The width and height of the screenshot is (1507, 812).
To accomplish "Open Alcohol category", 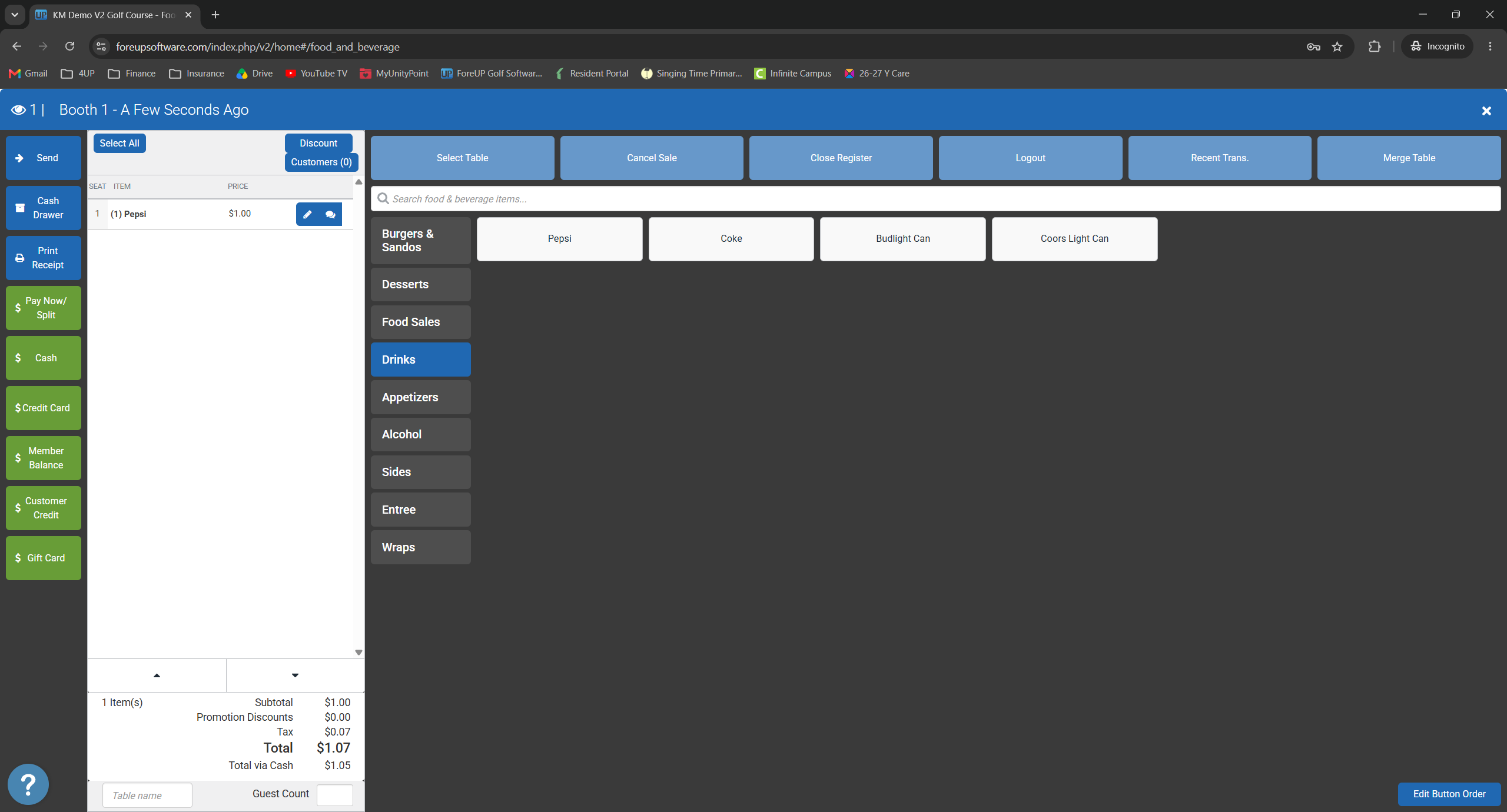I will pyautogui.click(x=420, y=434).
